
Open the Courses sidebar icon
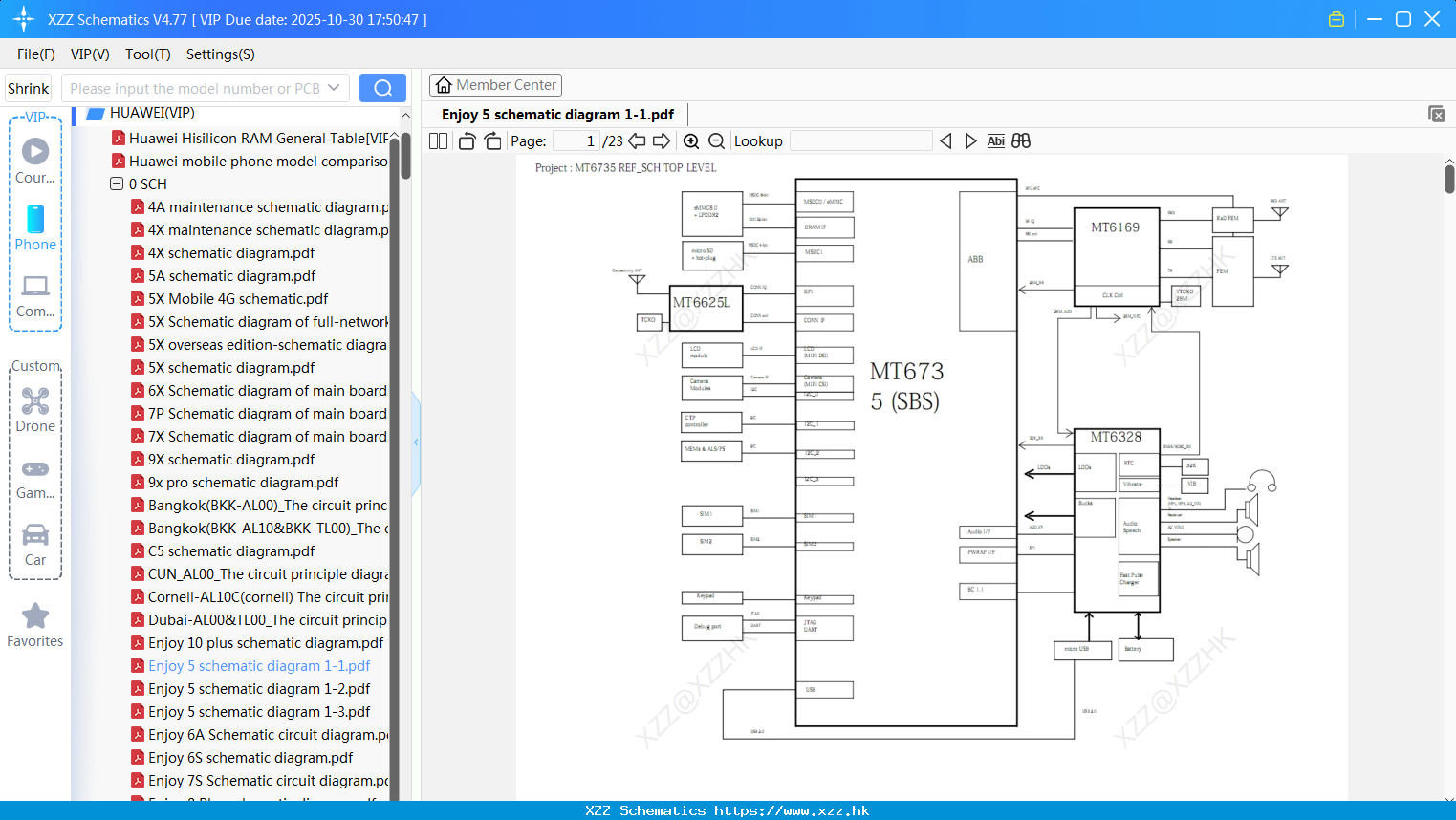[35, 162]
